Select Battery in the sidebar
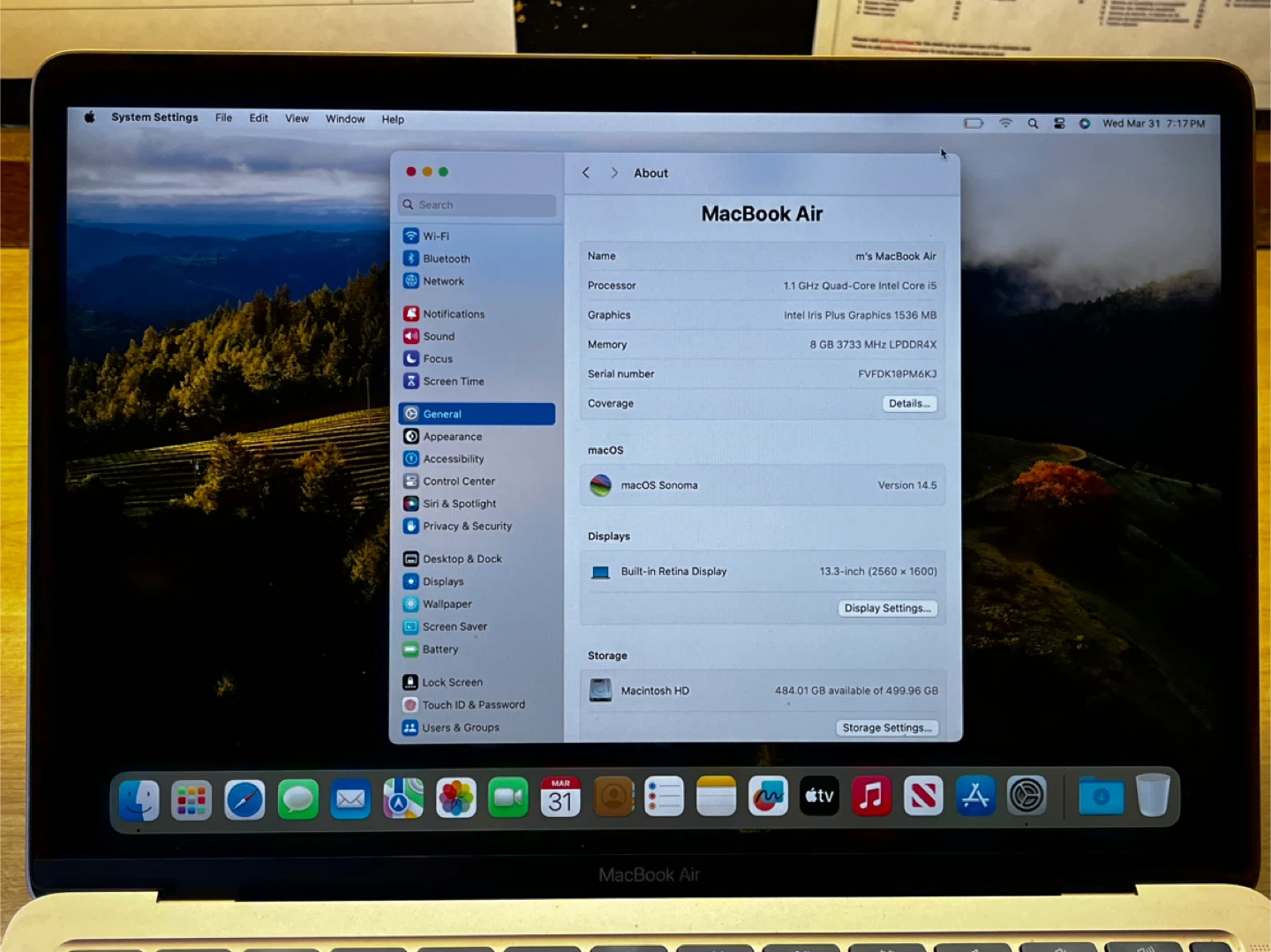 [440, 649]
